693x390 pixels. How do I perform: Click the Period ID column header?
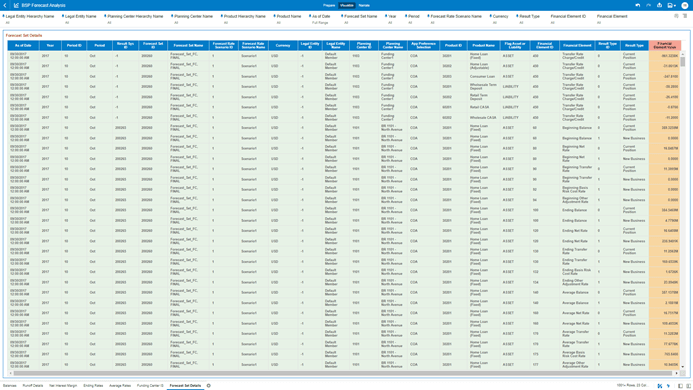coord(74,45)
